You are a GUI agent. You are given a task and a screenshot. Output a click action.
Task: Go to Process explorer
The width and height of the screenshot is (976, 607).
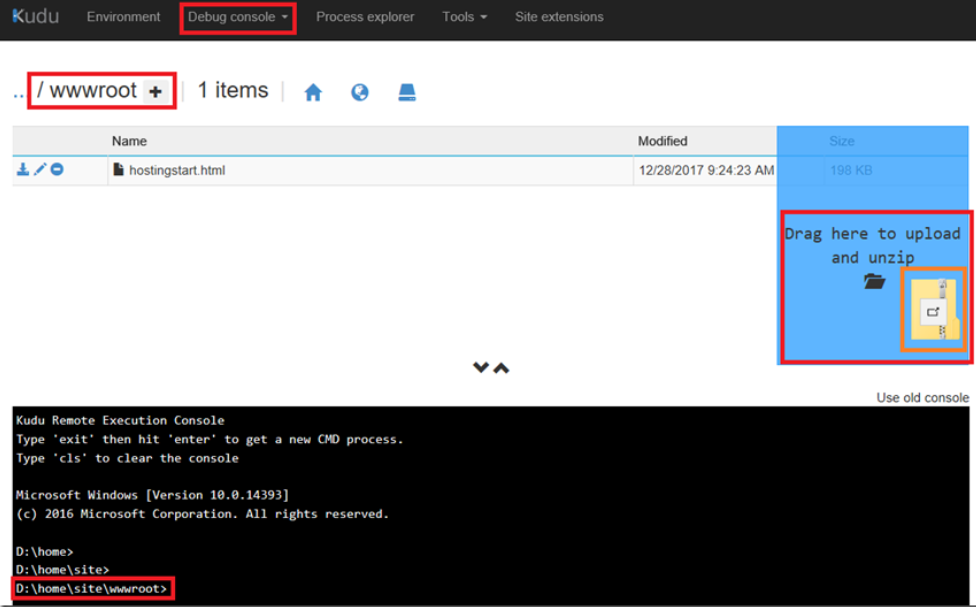click(365, 17)
